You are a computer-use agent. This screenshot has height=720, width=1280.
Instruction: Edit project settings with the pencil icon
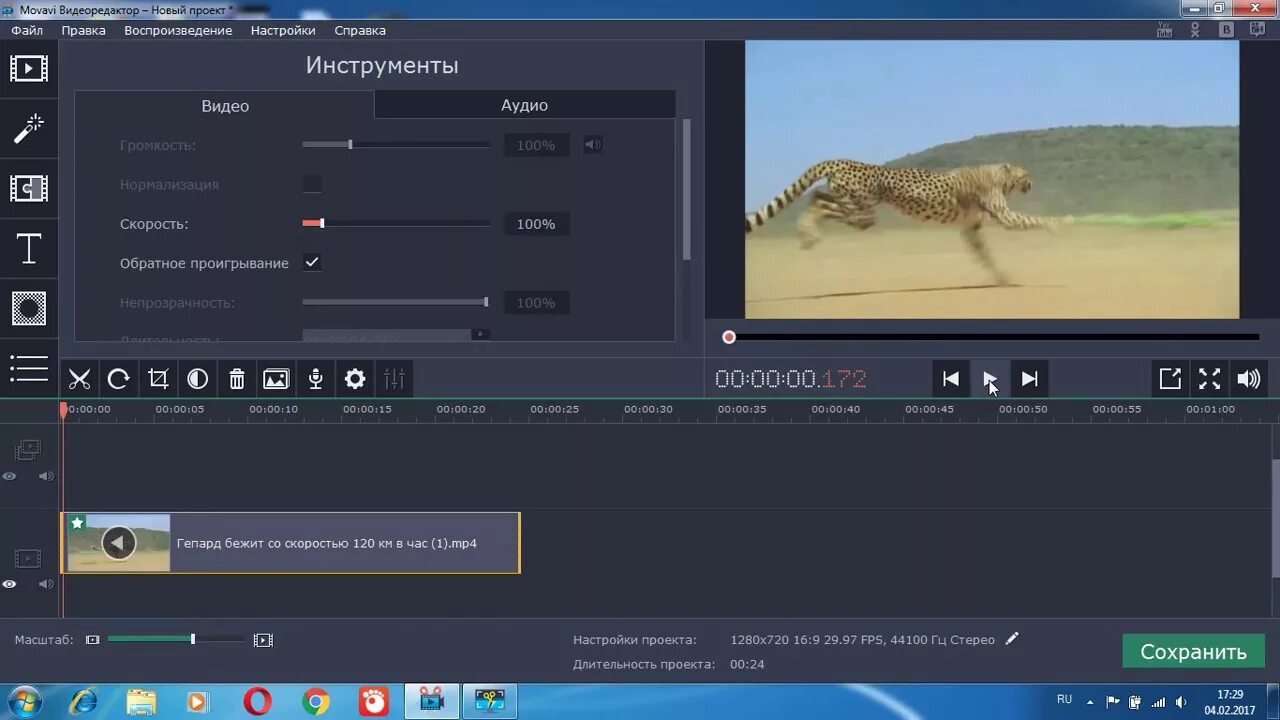[x=1011, y=639]
